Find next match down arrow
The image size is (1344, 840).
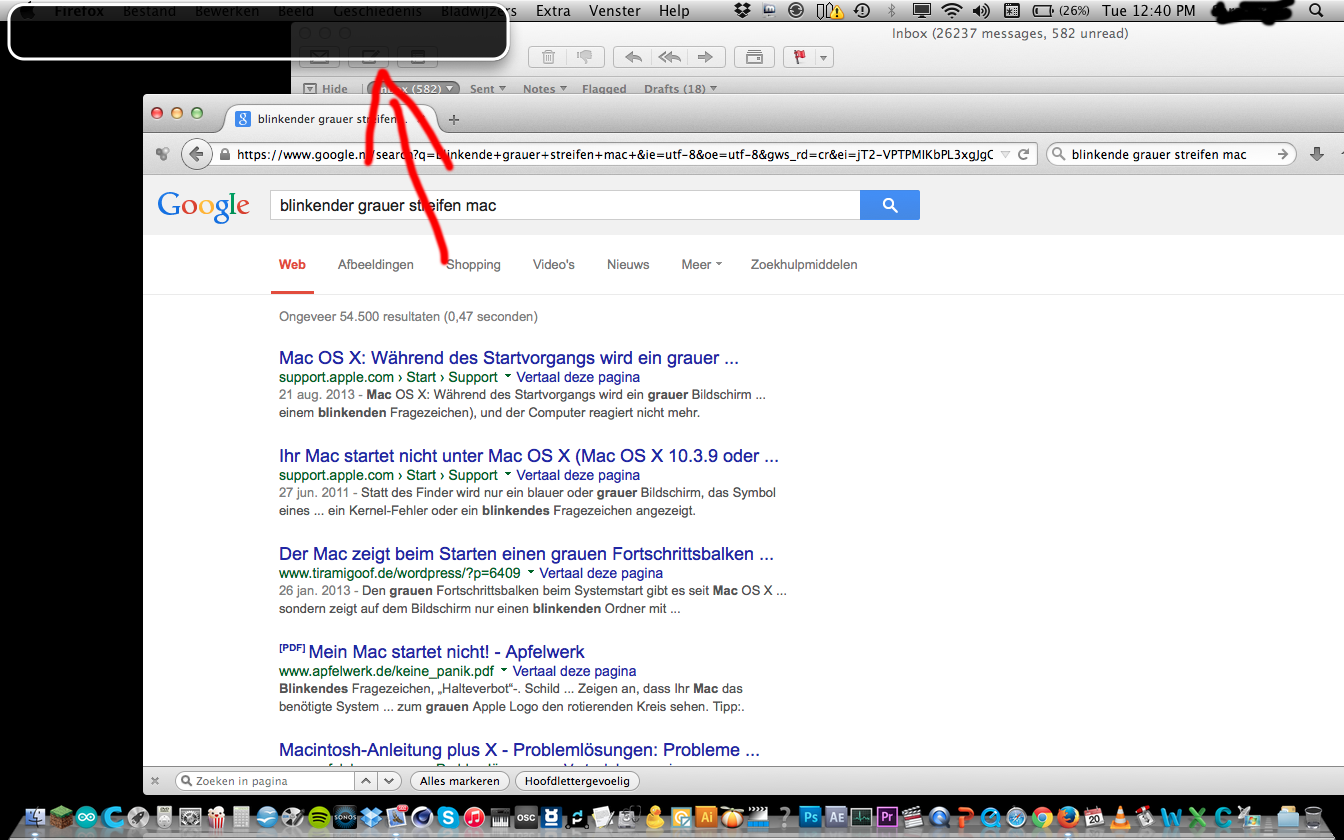[x=389, y=781]
